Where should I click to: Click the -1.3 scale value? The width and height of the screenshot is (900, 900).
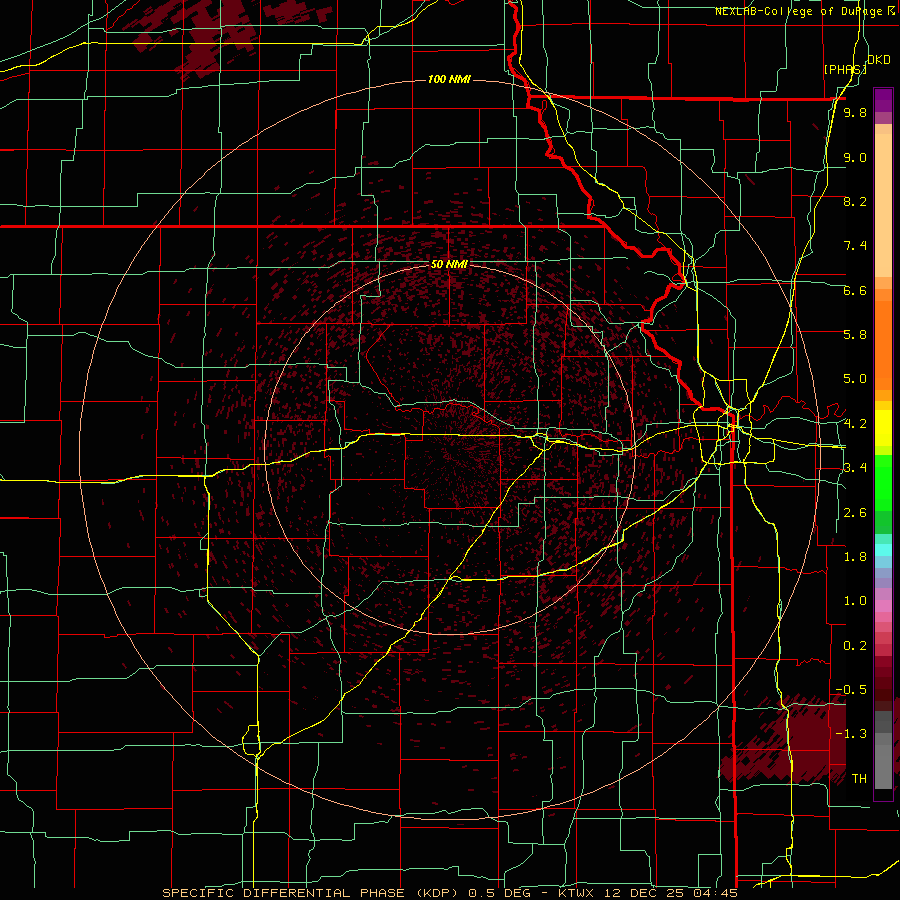(851, 734)
